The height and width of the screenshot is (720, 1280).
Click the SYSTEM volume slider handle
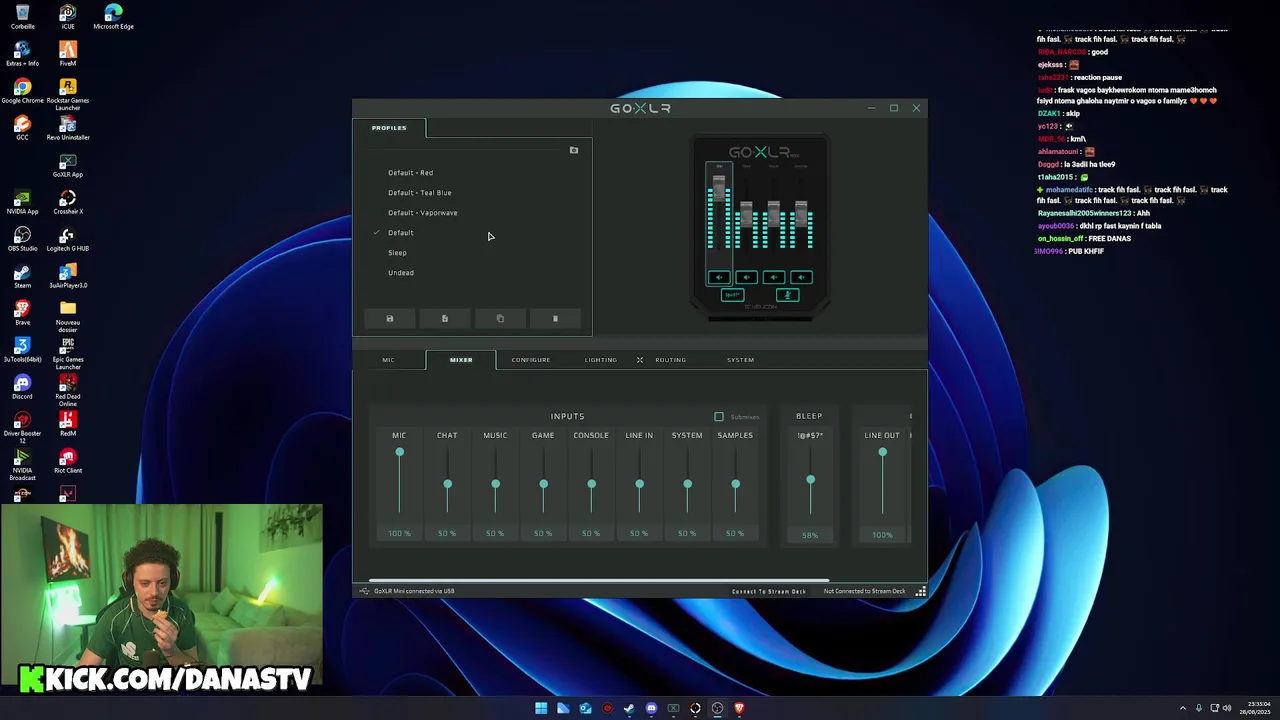pyautogui.click(x=687, y=484)
